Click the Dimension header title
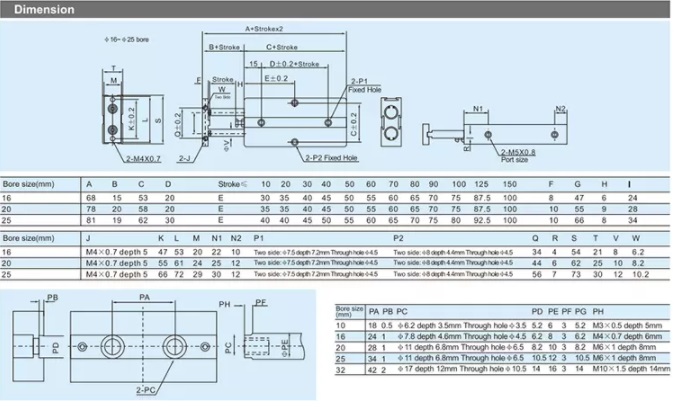This screenshot has height=409, width=674. pyautogui.click(x=44, y=9)
